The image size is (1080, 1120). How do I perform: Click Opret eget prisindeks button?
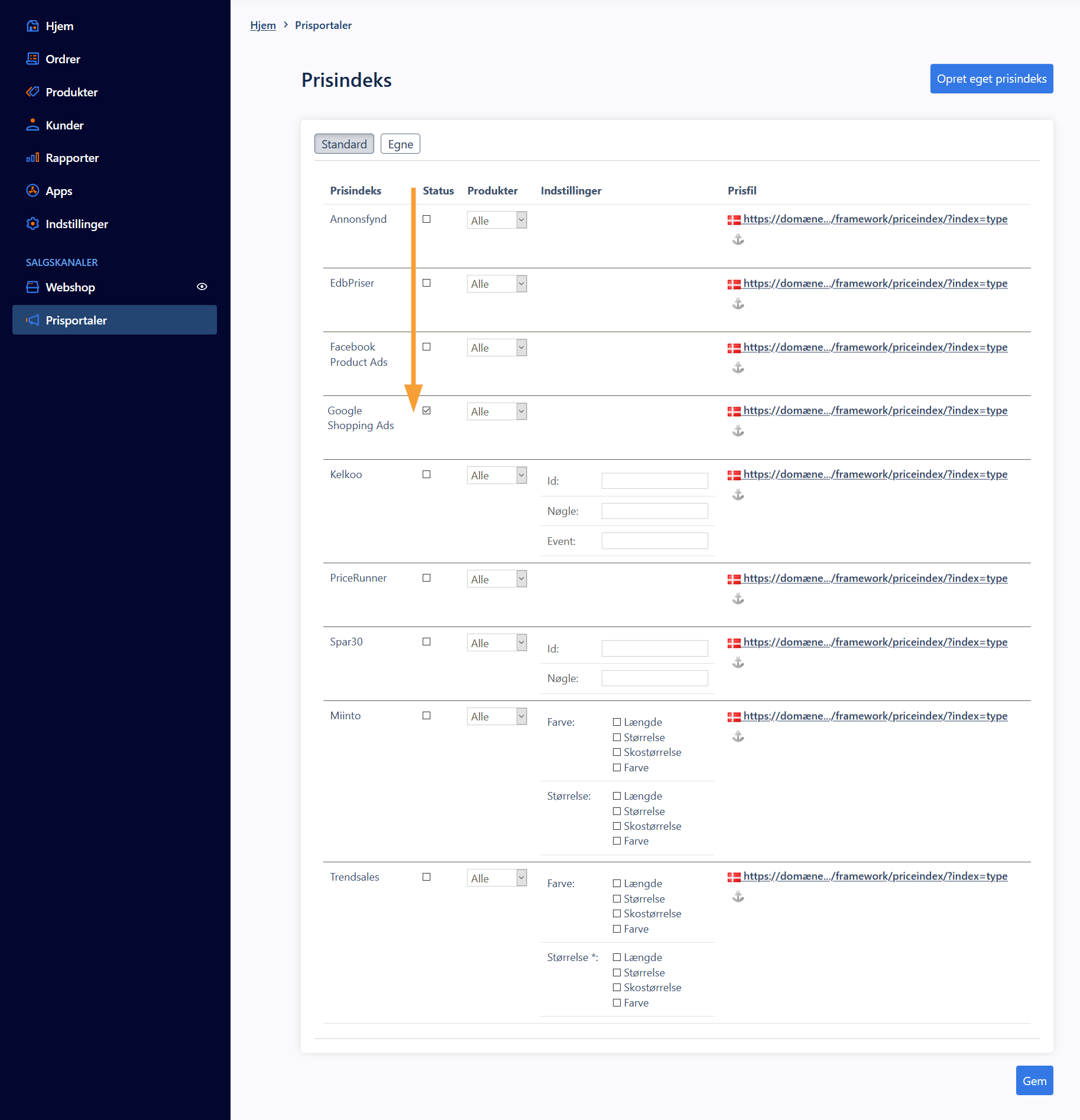pos(991,79)
